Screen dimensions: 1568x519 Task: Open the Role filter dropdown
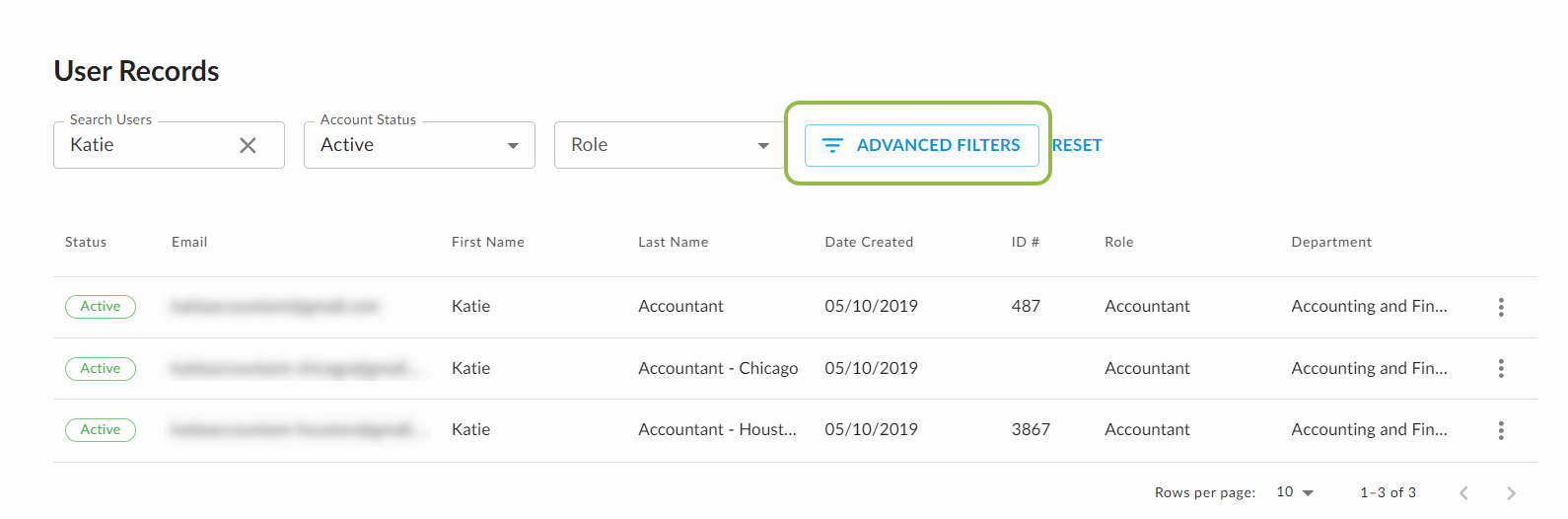(670, 145)
